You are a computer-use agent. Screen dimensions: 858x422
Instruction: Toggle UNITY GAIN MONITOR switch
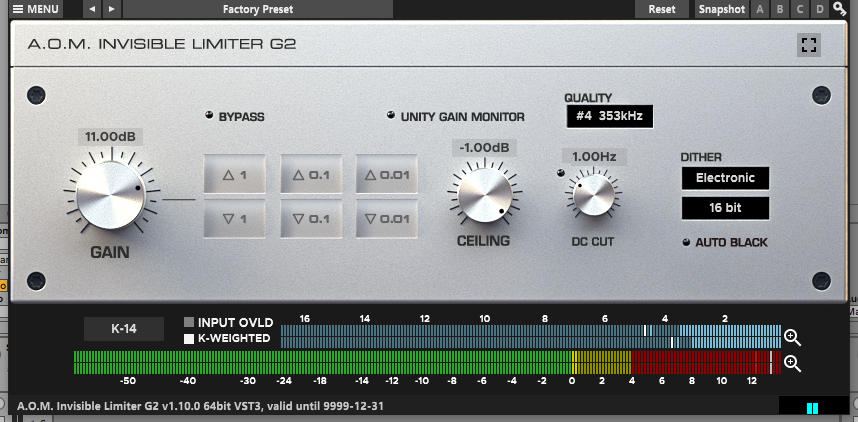coord(391,115)
